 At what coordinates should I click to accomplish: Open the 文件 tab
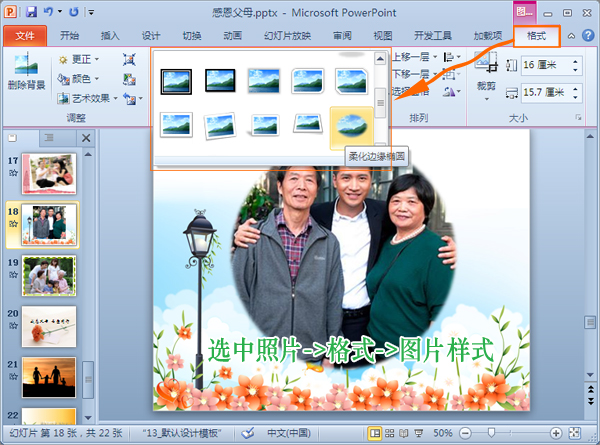click(x=25, y=36)
